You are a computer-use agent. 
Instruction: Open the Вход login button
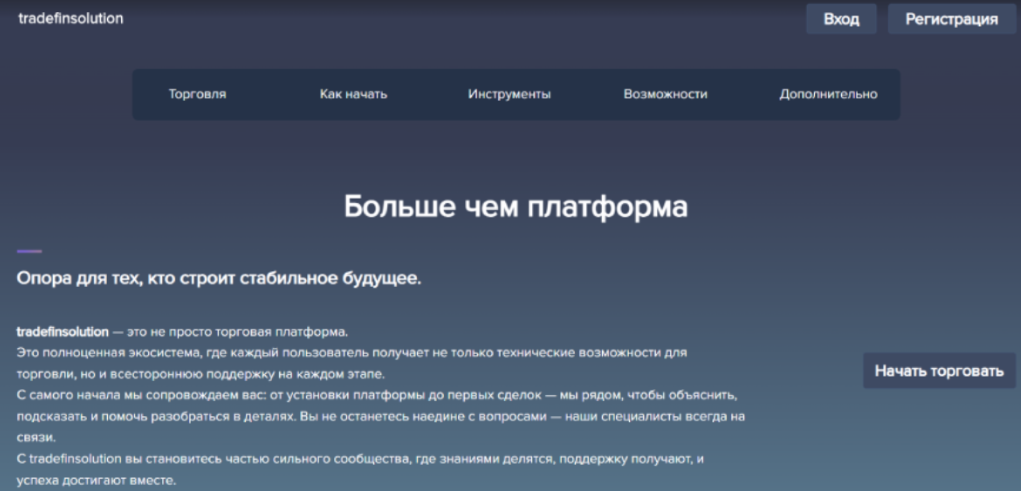[841, 19]
